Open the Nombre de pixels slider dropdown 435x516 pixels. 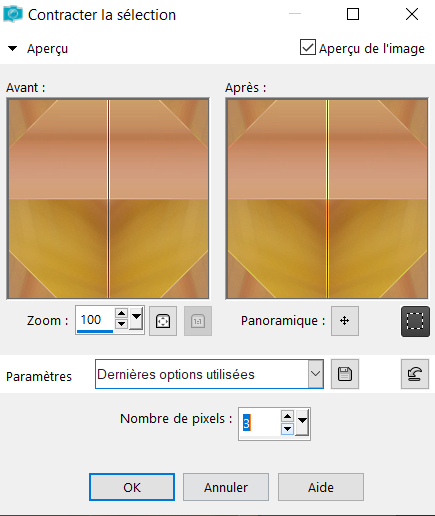click(302, 422)
